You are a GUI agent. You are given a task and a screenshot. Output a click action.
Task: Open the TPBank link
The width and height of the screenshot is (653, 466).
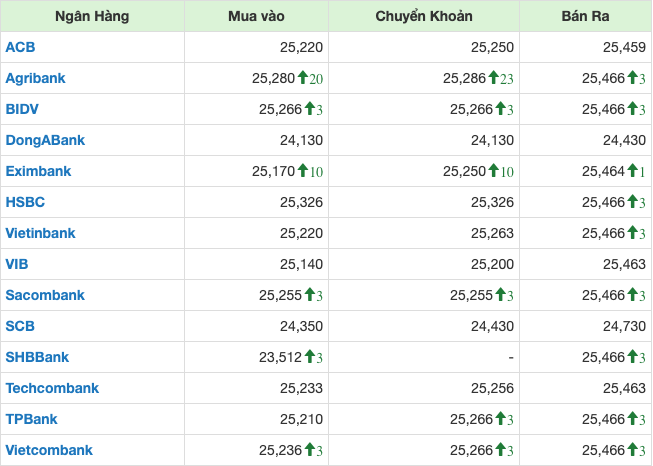(31, 419)
